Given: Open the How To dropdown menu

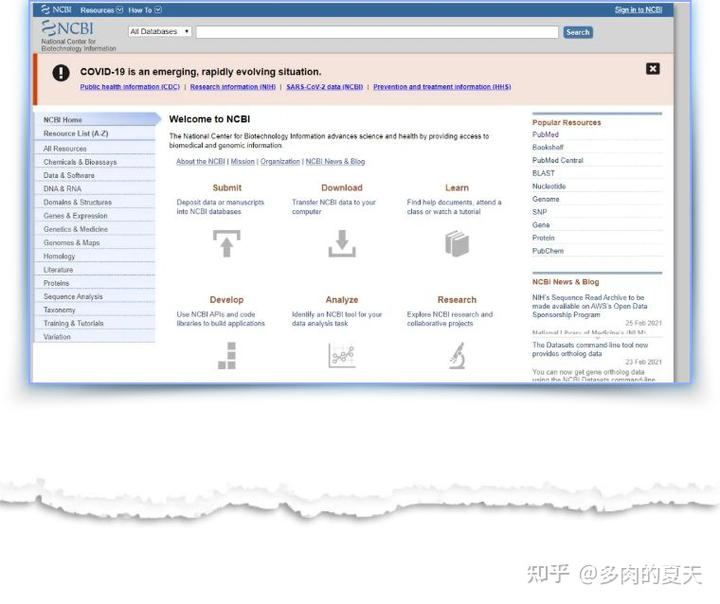Looking at the screenshot, I should [x=145, y=10].
